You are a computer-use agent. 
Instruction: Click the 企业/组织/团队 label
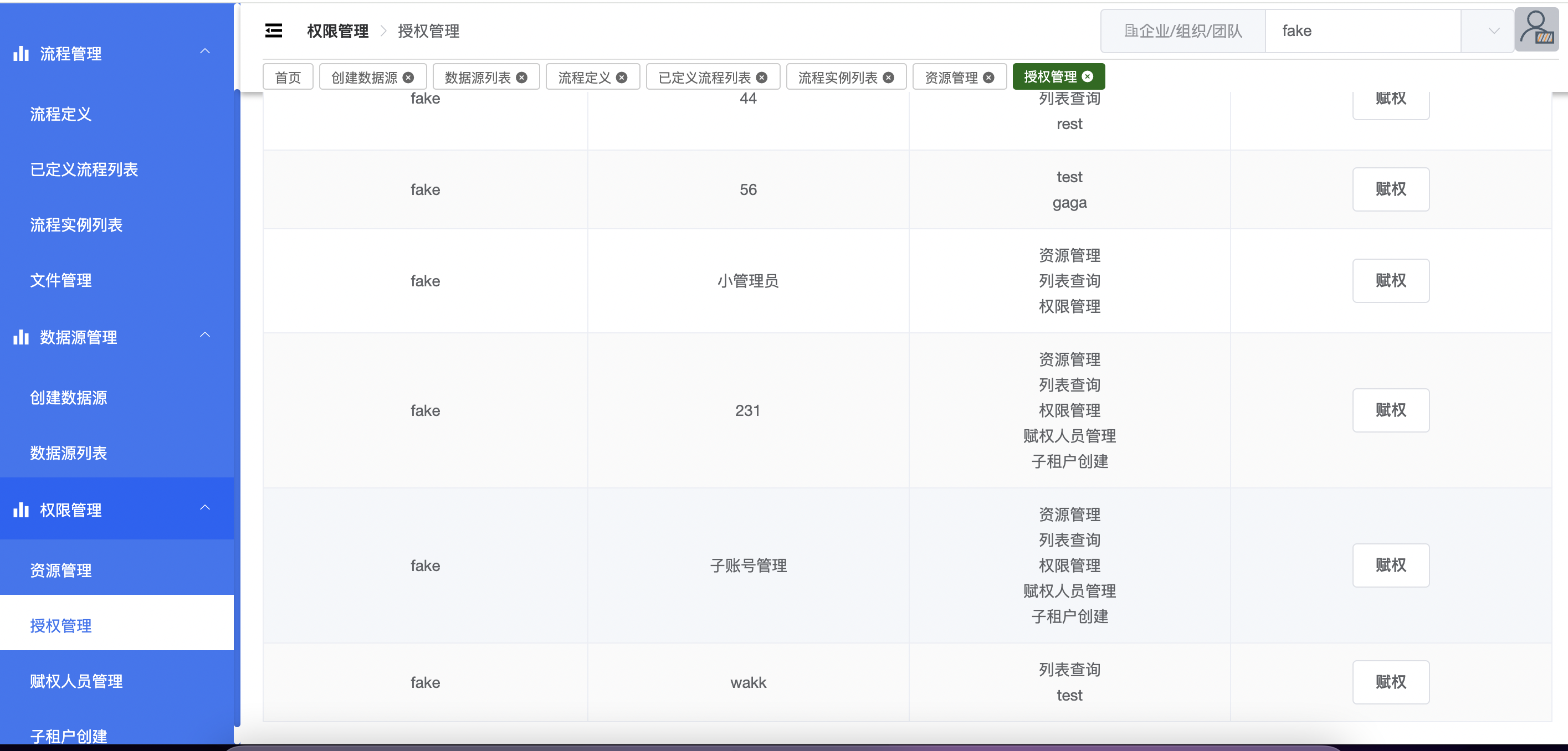point(1183,31)
